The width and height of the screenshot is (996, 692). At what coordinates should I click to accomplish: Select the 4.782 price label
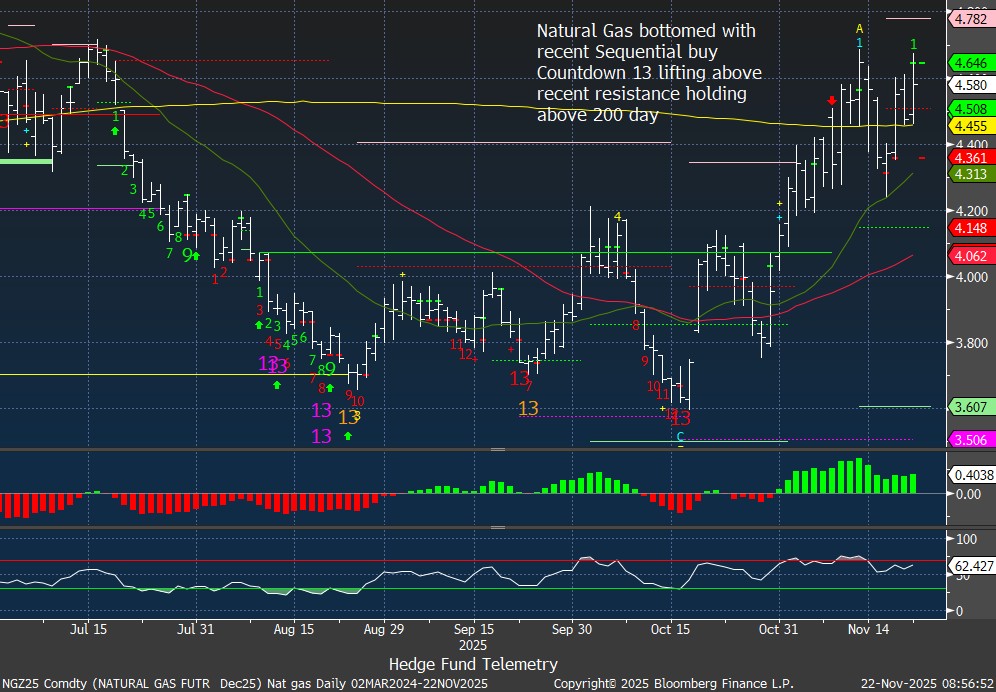(971, 19)
